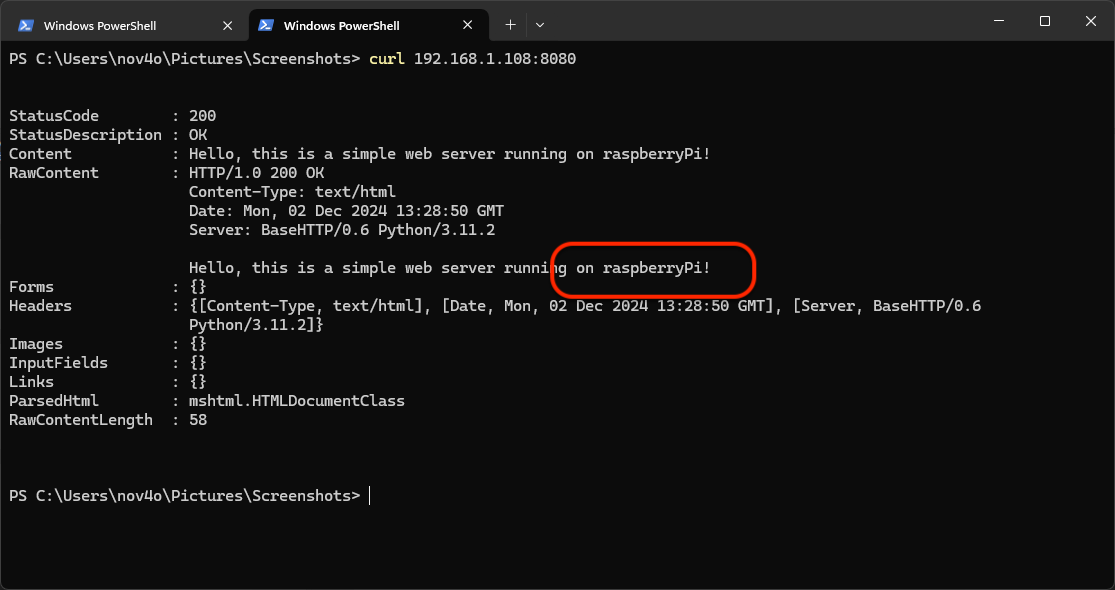Screen dimensions: 1115x590
Task: Click the mshtml.HTMLDocumentClass value
Action: pyautogui.click(x=296, y=401)
